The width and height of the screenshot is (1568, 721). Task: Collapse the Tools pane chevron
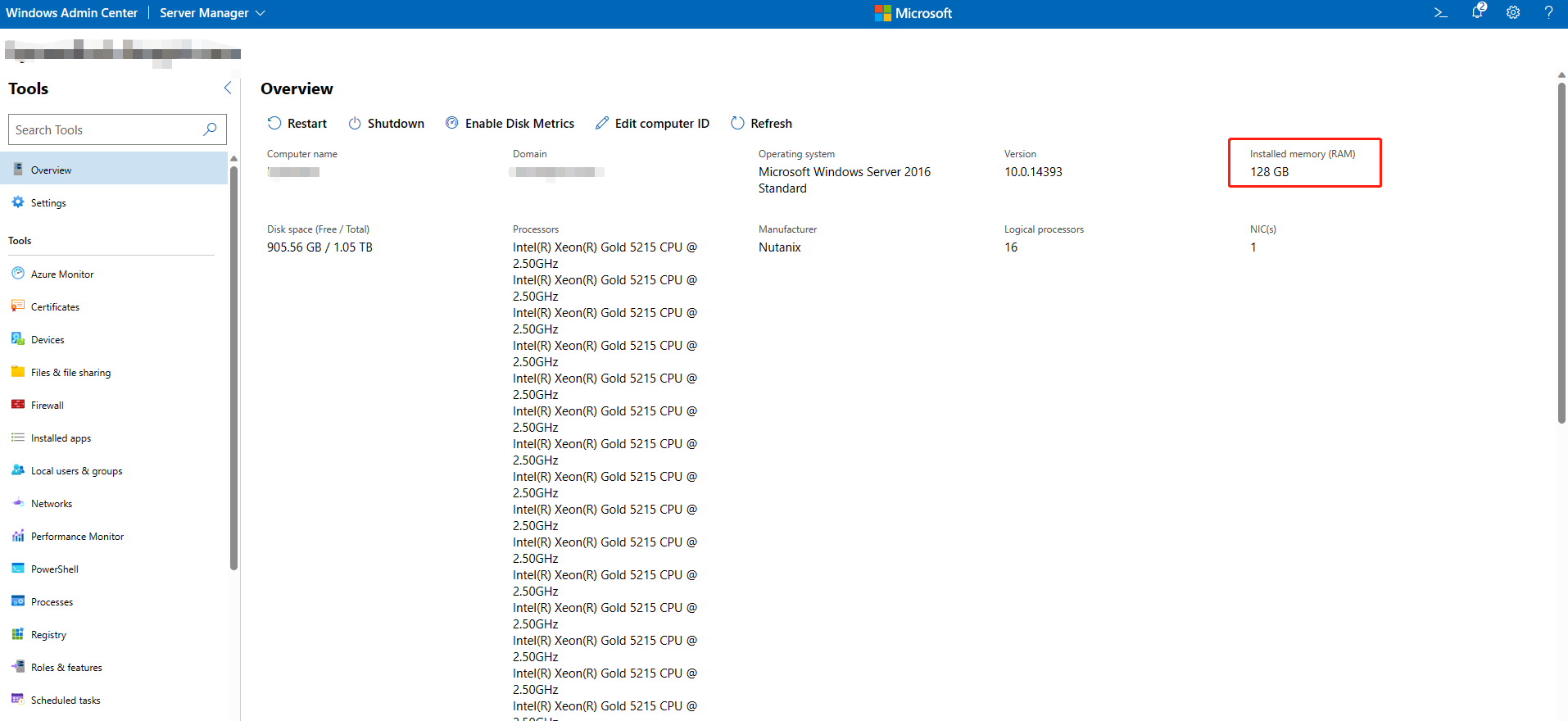coord(228,88)
